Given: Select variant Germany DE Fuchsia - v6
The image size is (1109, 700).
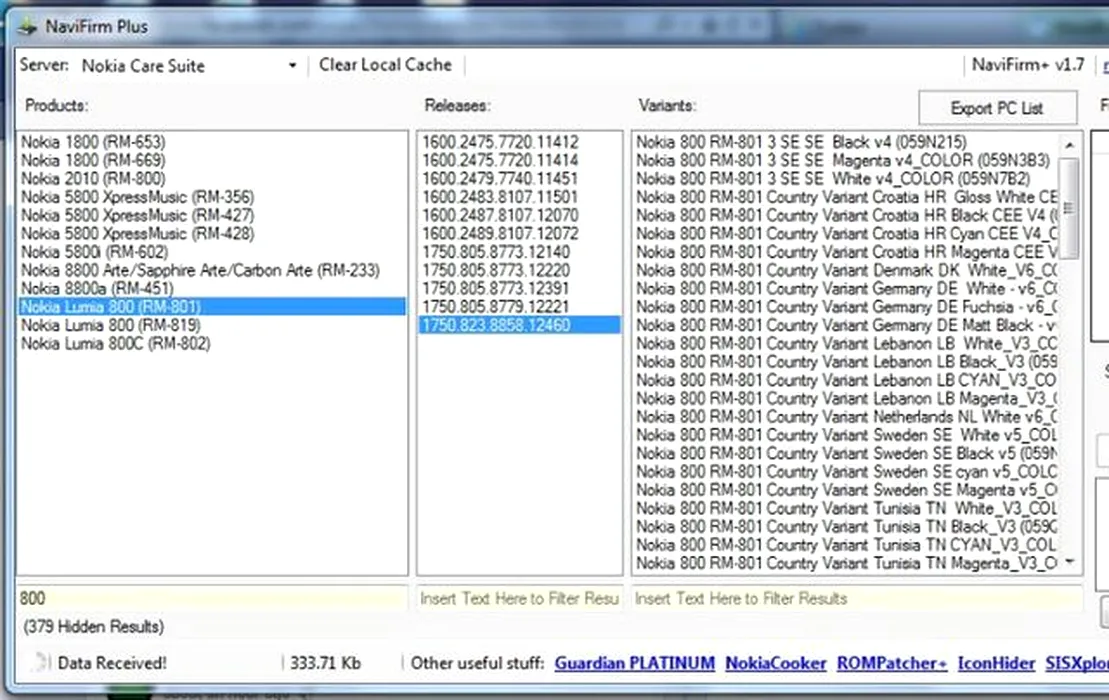Looking at the screenshot, I should tap(847, 307).
